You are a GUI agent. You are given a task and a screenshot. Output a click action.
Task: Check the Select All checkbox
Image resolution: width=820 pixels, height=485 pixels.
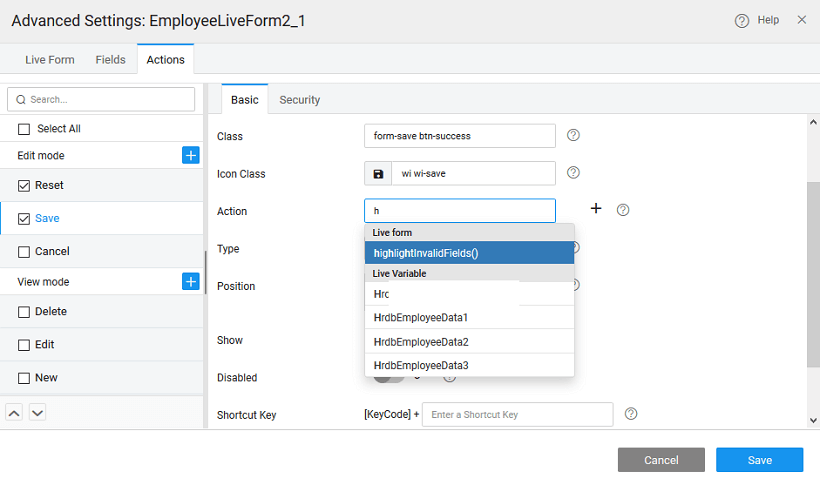[24, 129]
